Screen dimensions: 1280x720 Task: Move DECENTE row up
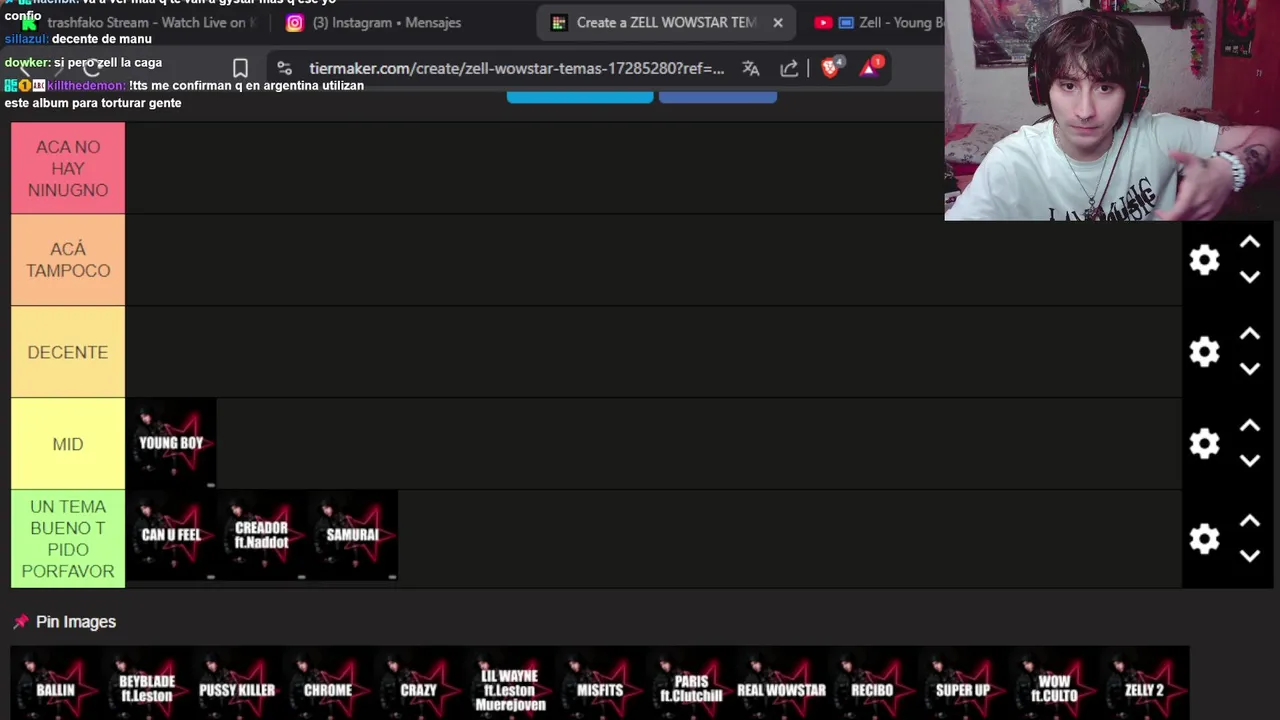[1250, 334]
